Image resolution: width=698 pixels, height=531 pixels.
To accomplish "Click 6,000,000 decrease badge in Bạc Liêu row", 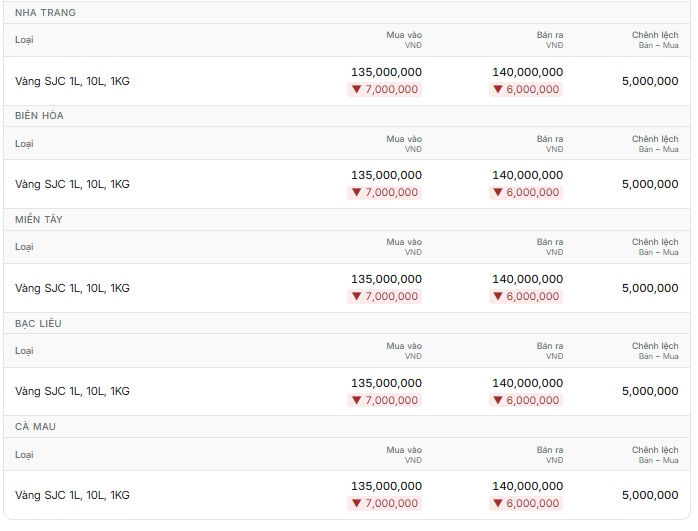I will click(526, 400).
